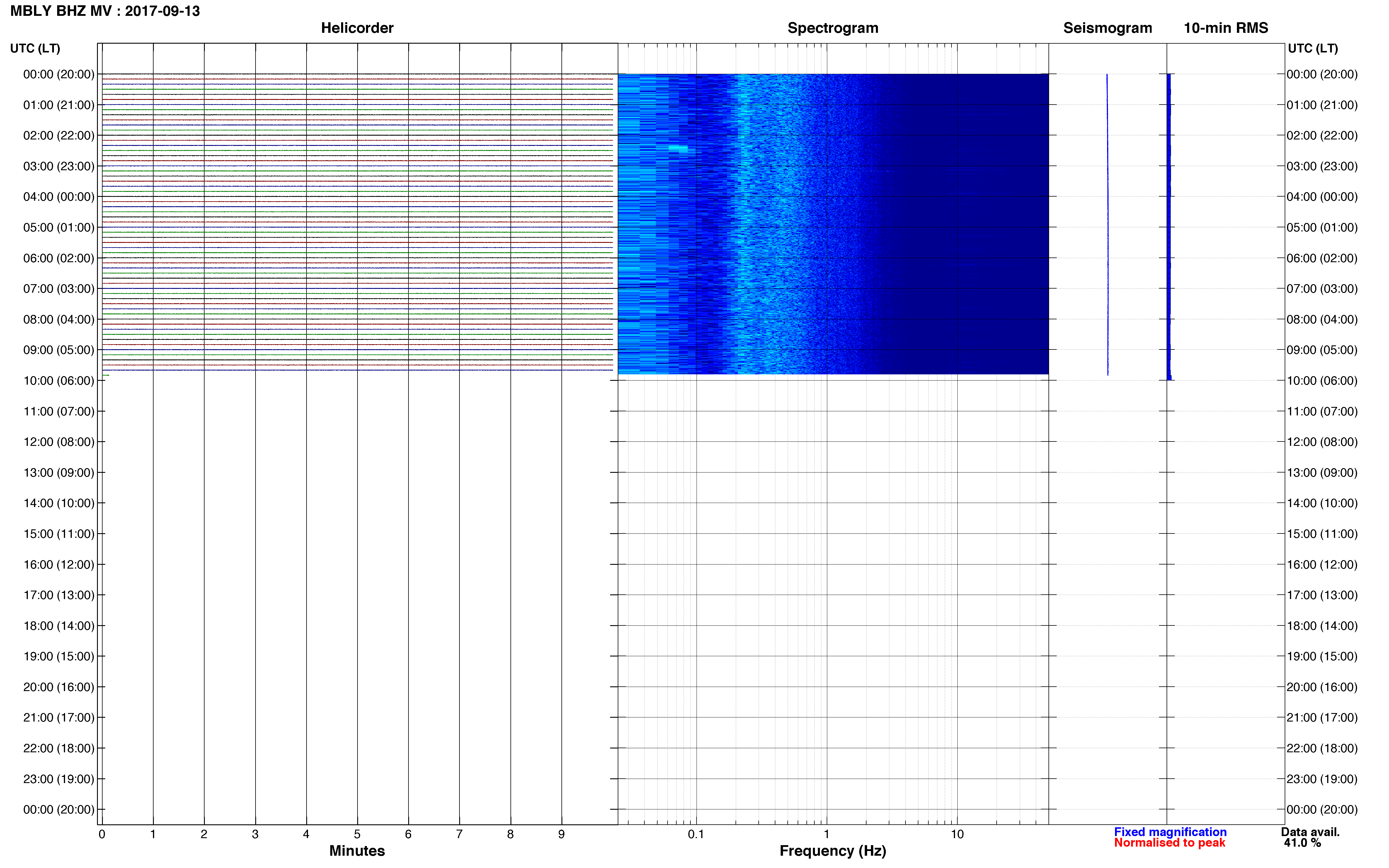Click "14:00 (10:00)" on the right time axis
This screenshot has width=1389, height=868.
coord(1322,504)
